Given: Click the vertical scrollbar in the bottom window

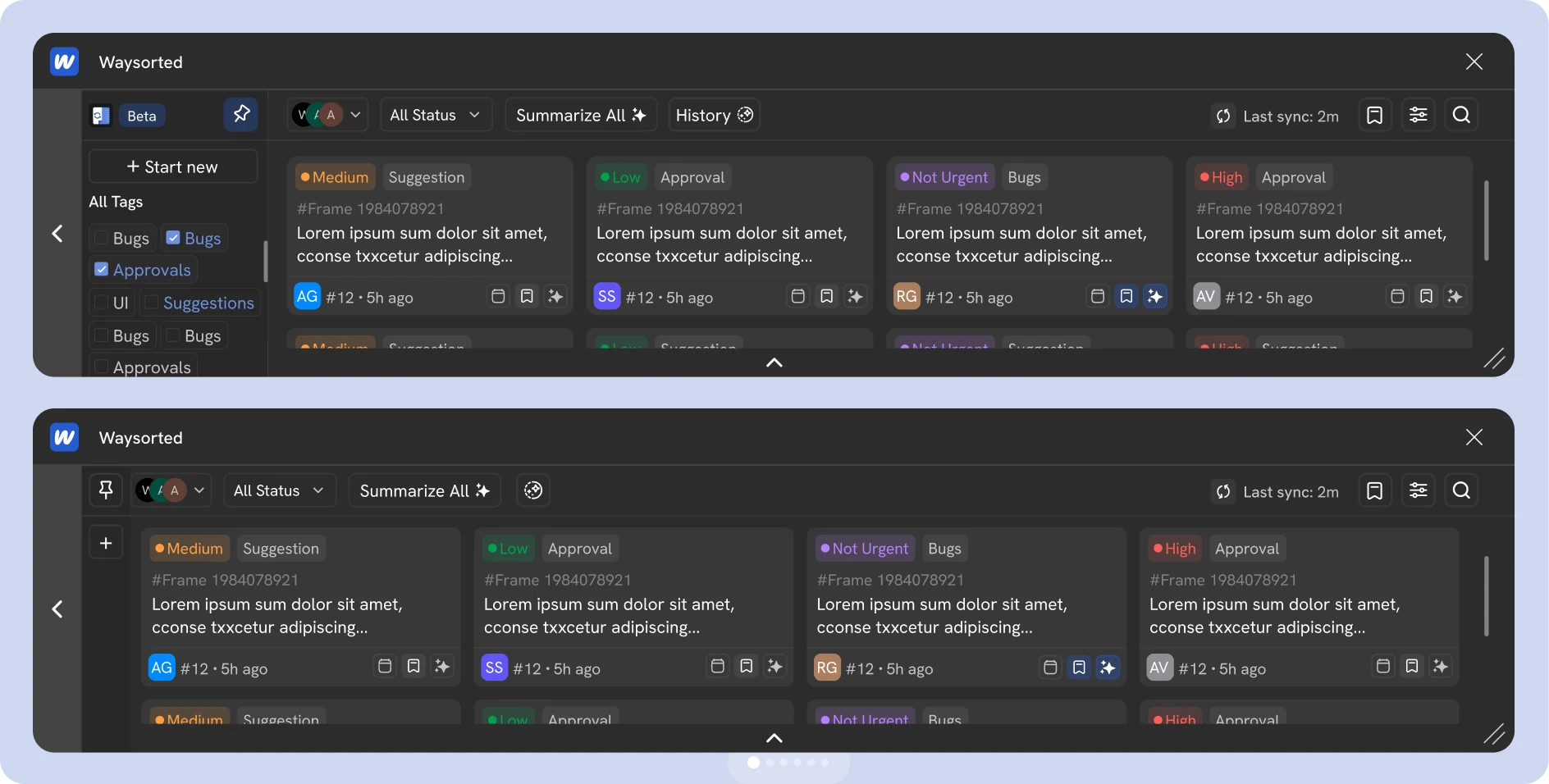Looking at the screenshot, I should 1486,596.
